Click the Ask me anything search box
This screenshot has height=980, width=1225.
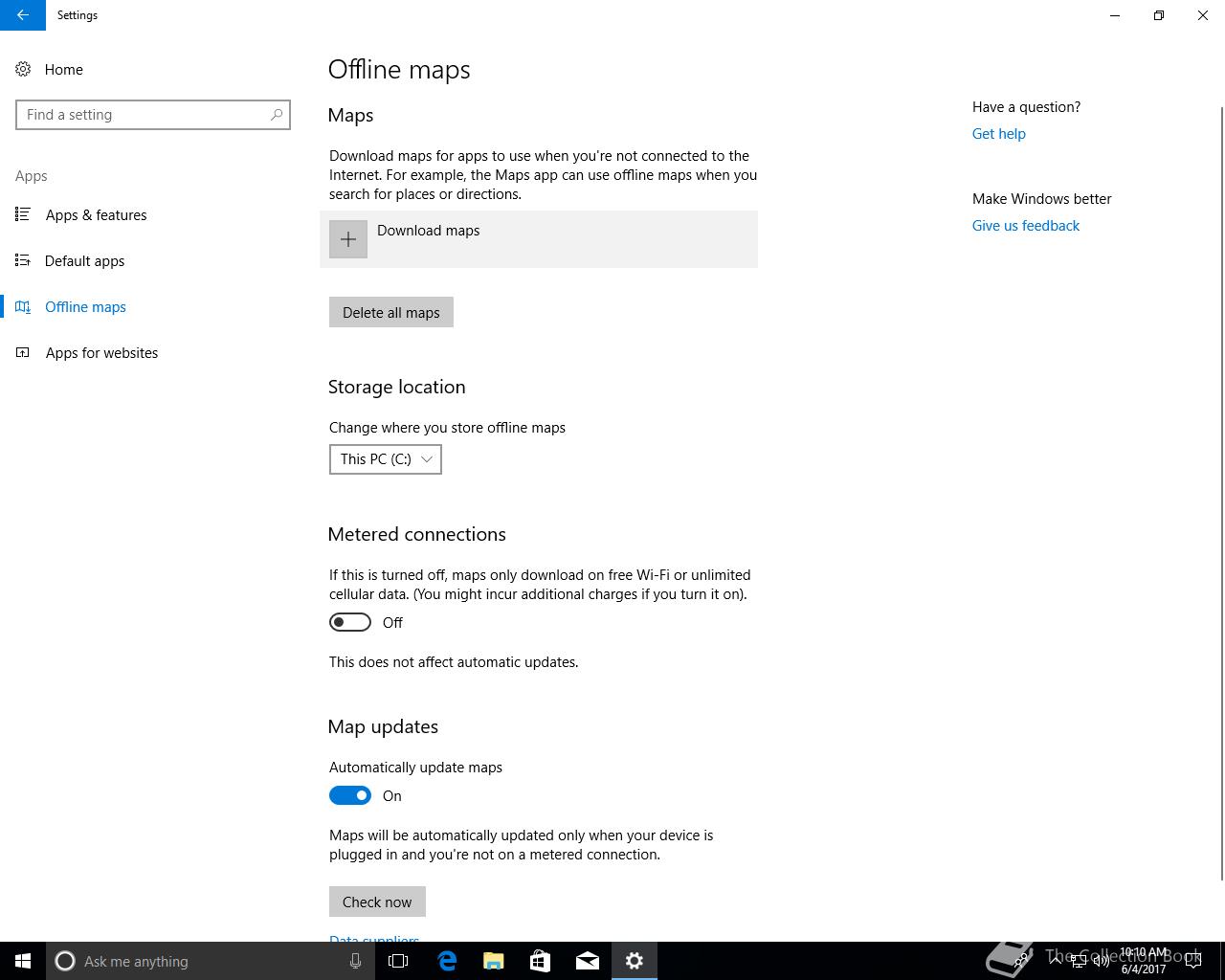pos(211,961)
